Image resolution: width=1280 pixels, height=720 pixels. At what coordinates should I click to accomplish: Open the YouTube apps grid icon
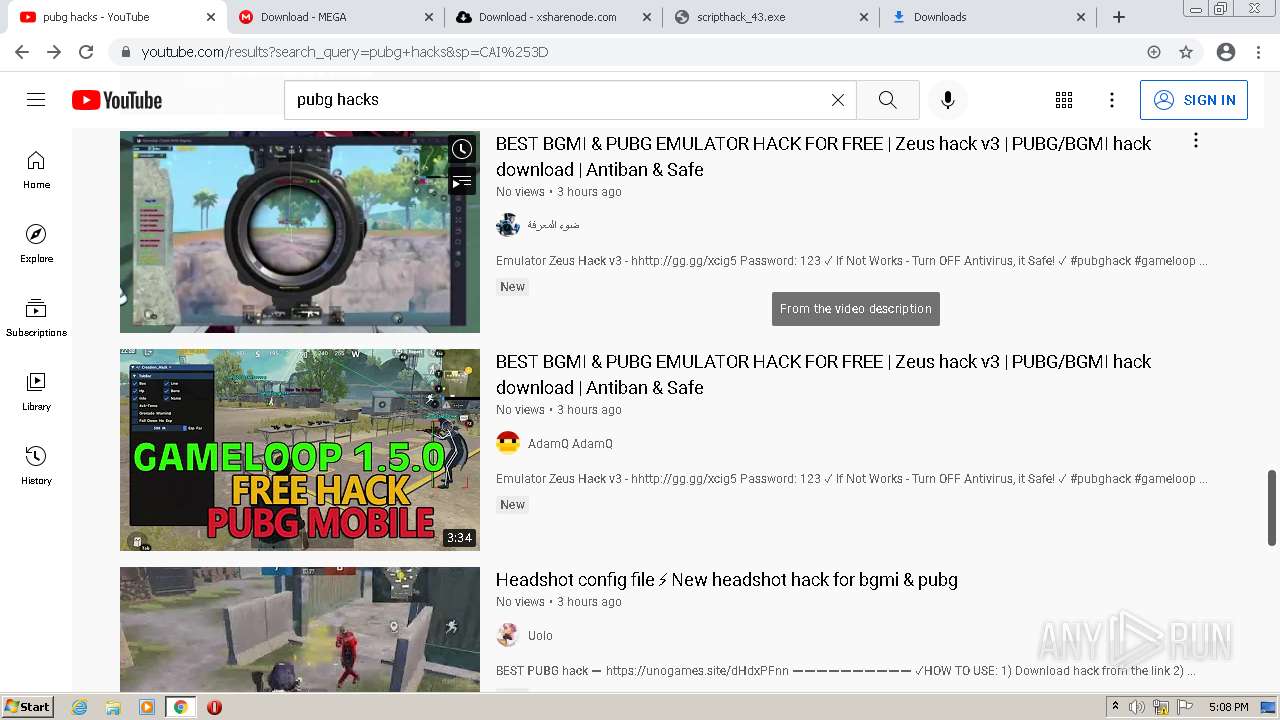(x=1064, y=100)
